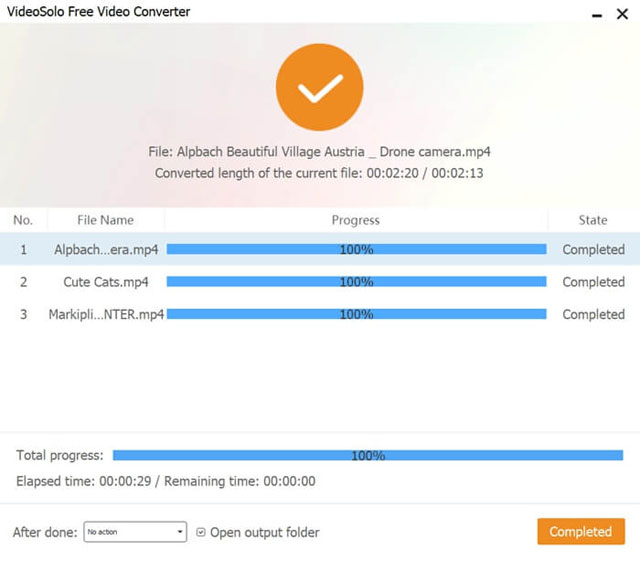Click the Markipli...NTER.mp4 progress bar
Screen dimensions: 640x561
click(x=356, y=314)
